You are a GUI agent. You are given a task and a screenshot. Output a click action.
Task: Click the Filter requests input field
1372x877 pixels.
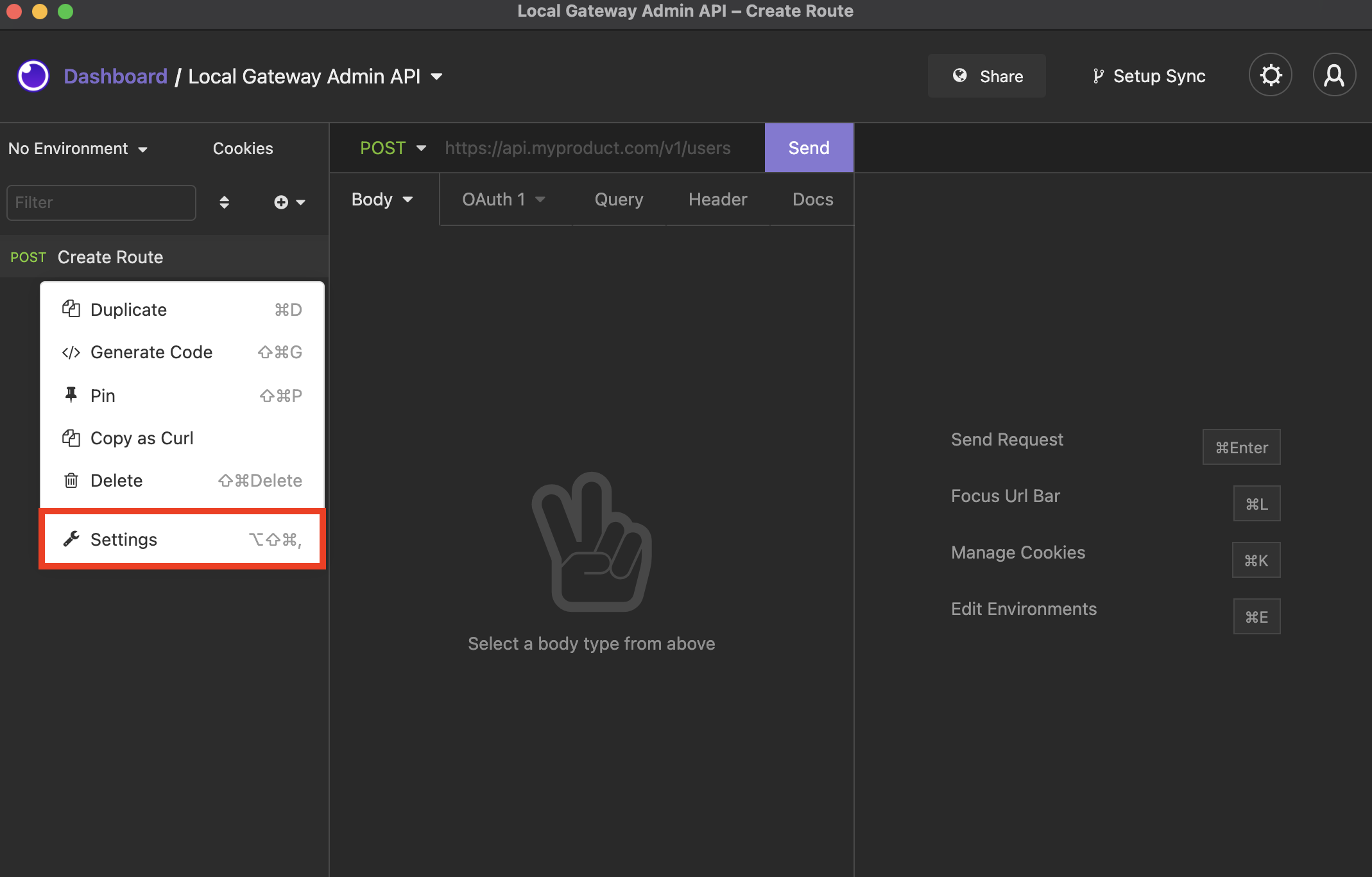(x=101, y=202)
